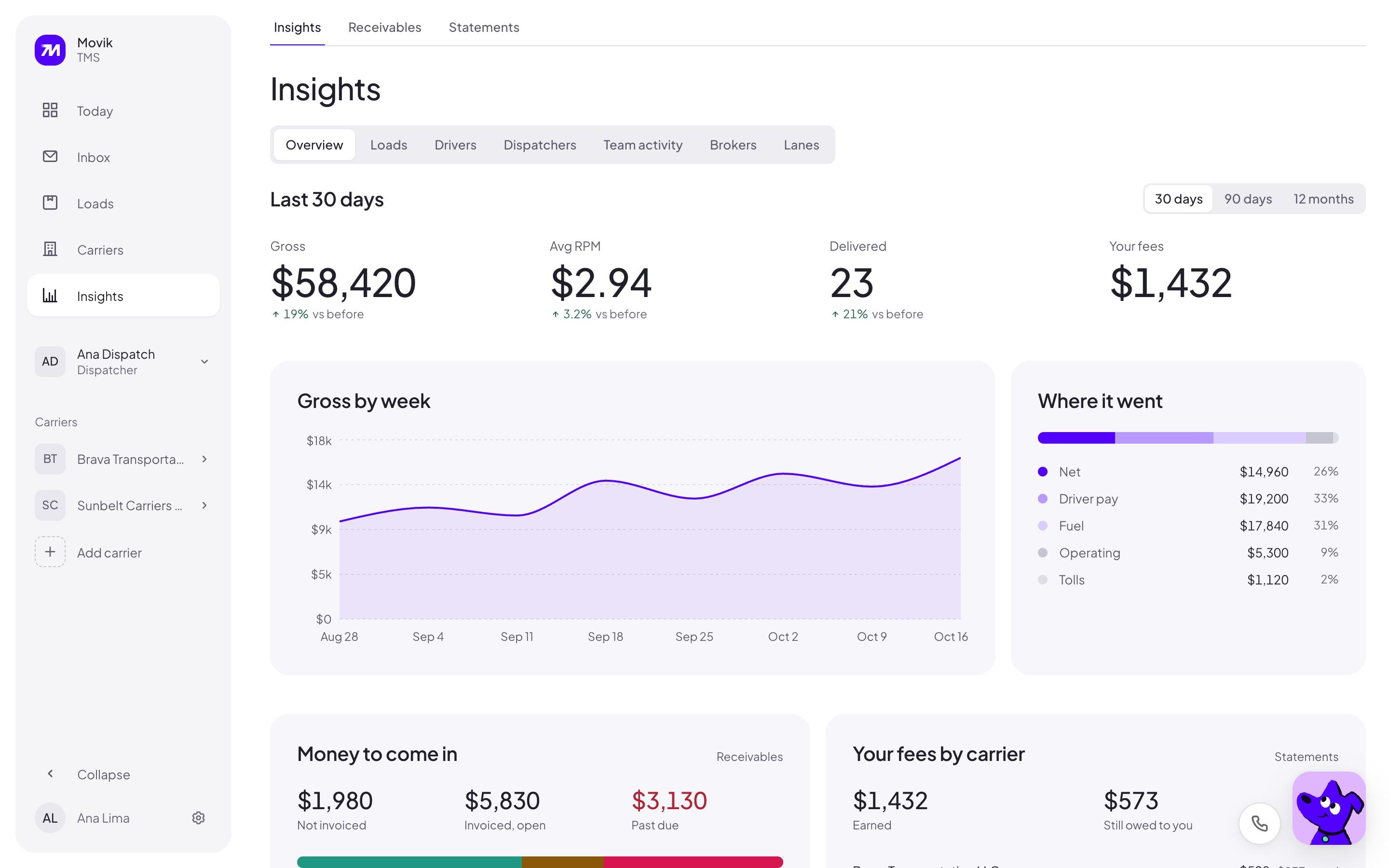Switch to the Receivables top tab
1389x868 pixels.
(384, 27)
